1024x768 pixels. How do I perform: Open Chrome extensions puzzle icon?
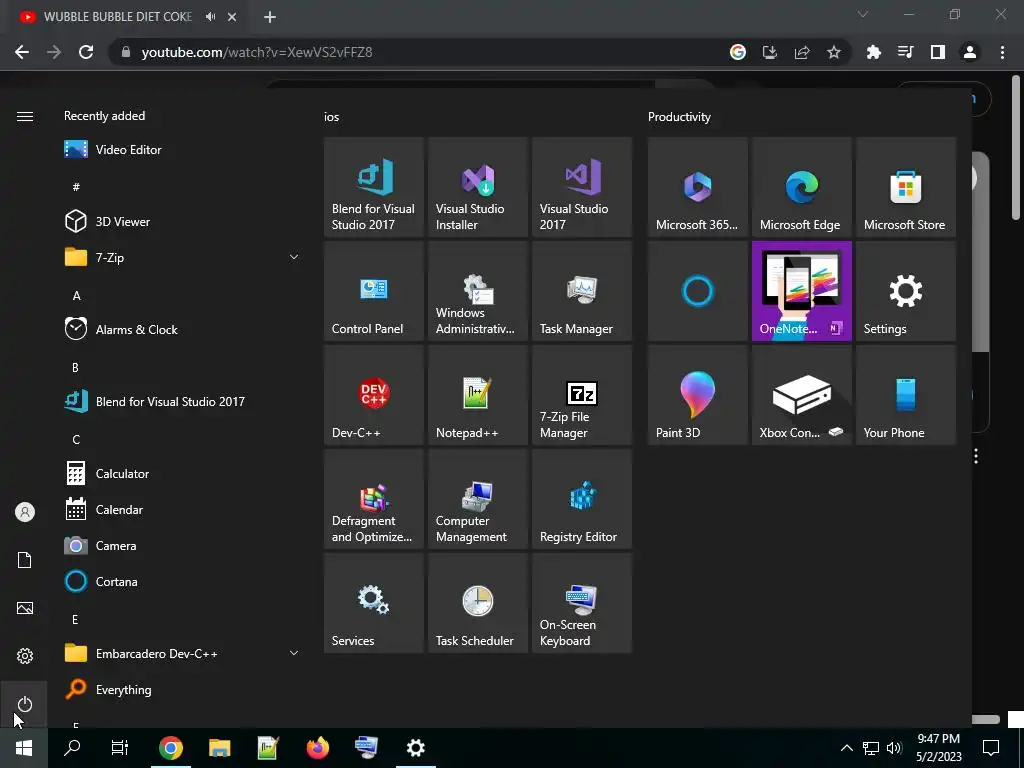point(874,52)
